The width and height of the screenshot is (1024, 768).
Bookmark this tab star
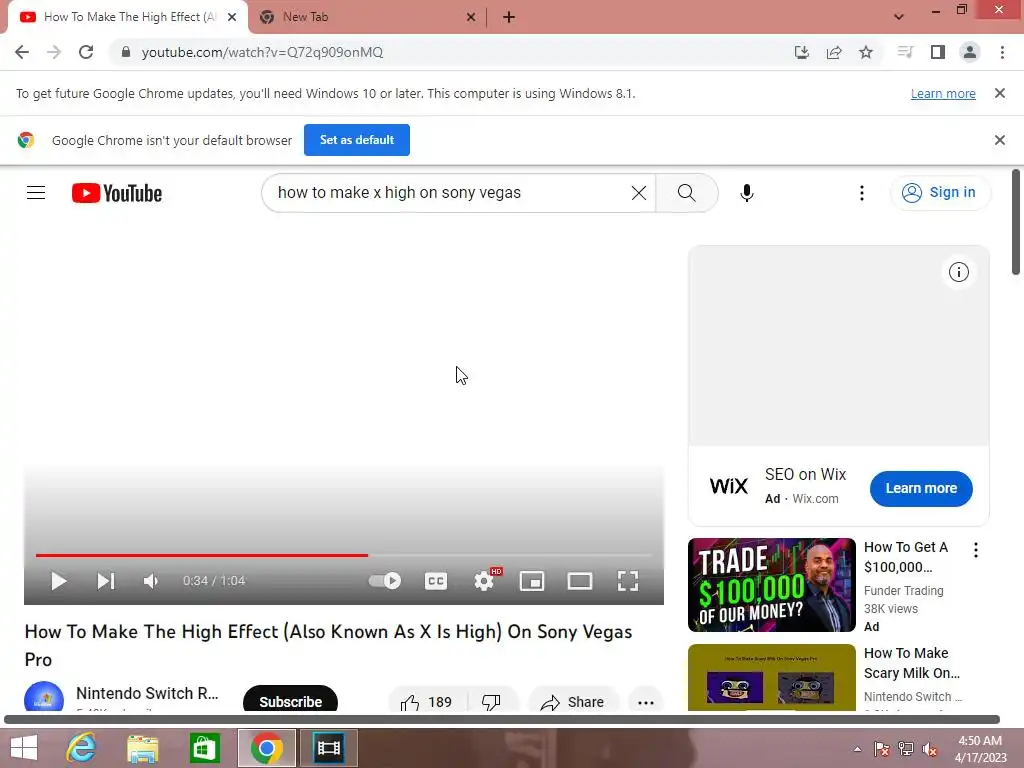866,52
